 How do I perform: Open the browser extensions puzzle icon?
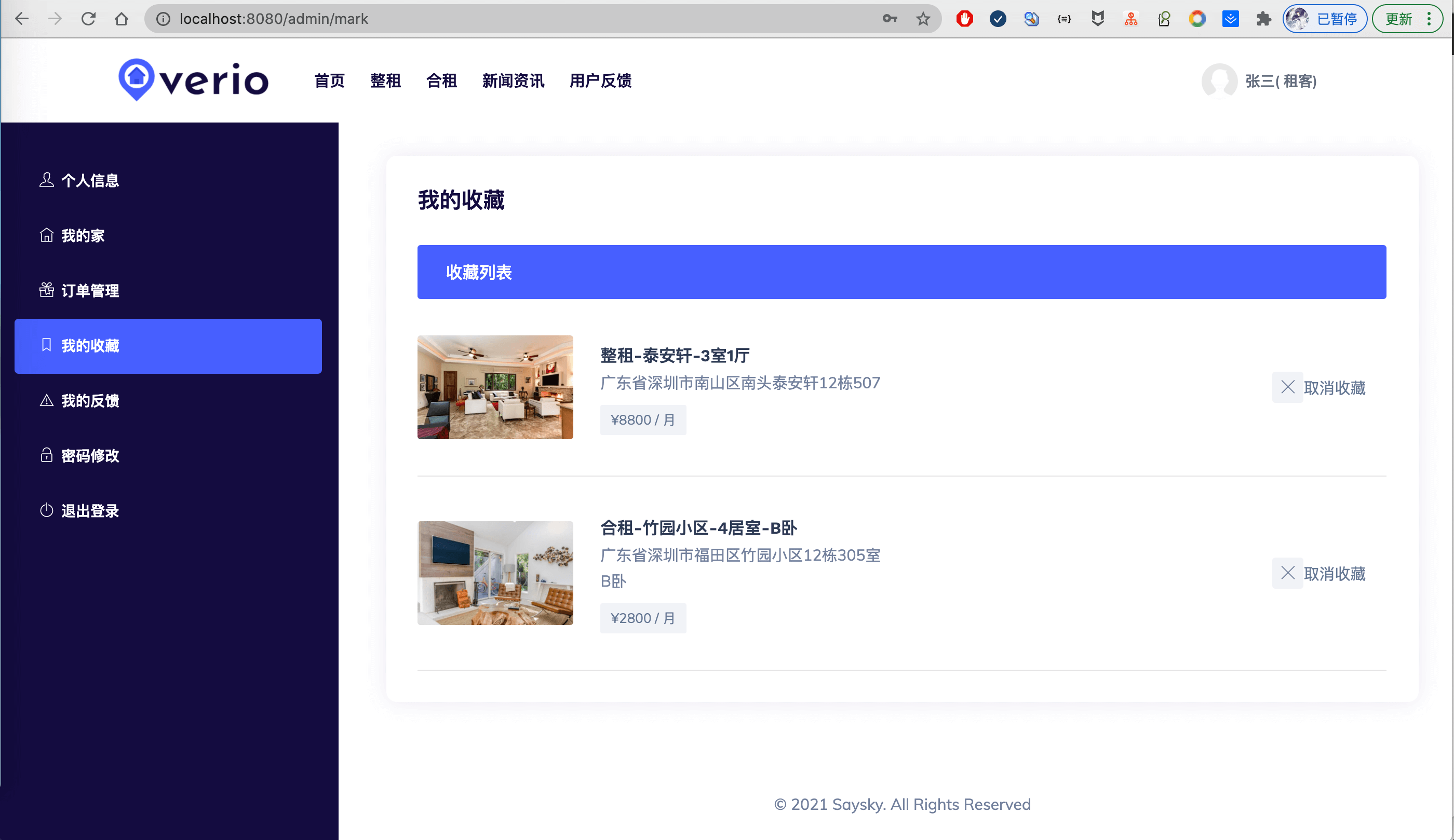[x=1263, y=19]
